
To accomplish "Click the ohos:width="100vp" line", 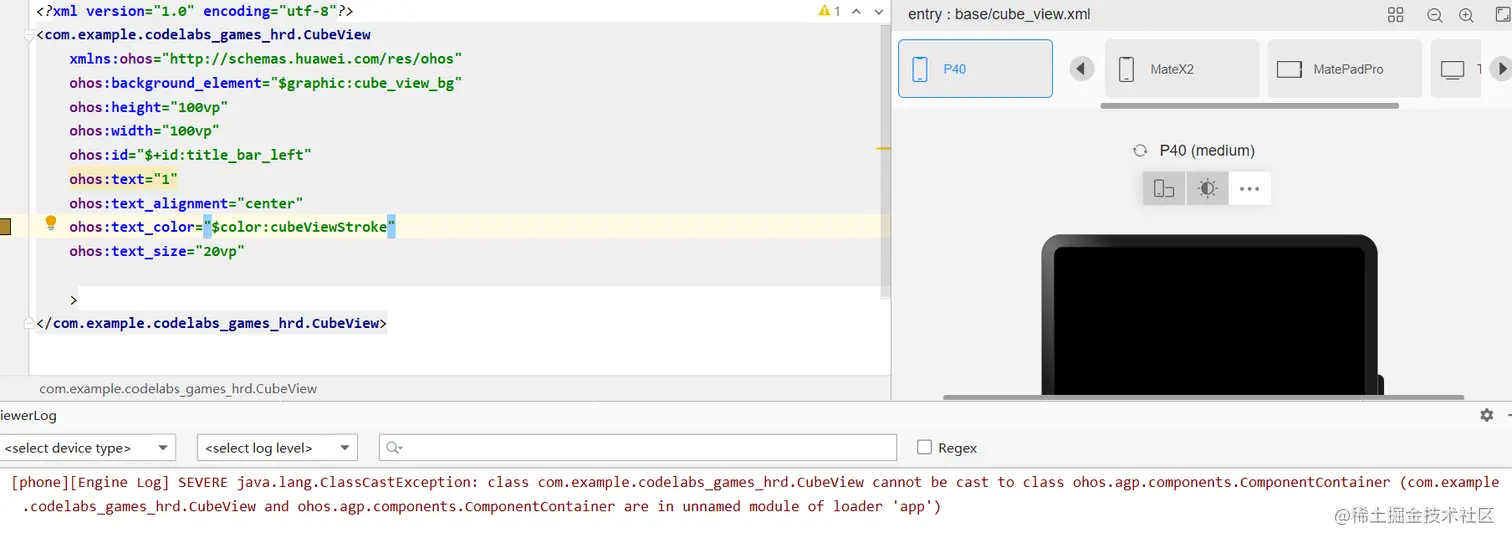I will tap(144, 131).
